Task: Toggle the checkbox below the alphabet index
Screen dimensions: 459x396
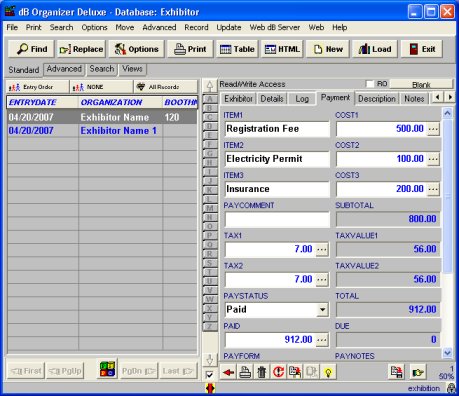Action: pyautogui.click(x=209, y=375)
